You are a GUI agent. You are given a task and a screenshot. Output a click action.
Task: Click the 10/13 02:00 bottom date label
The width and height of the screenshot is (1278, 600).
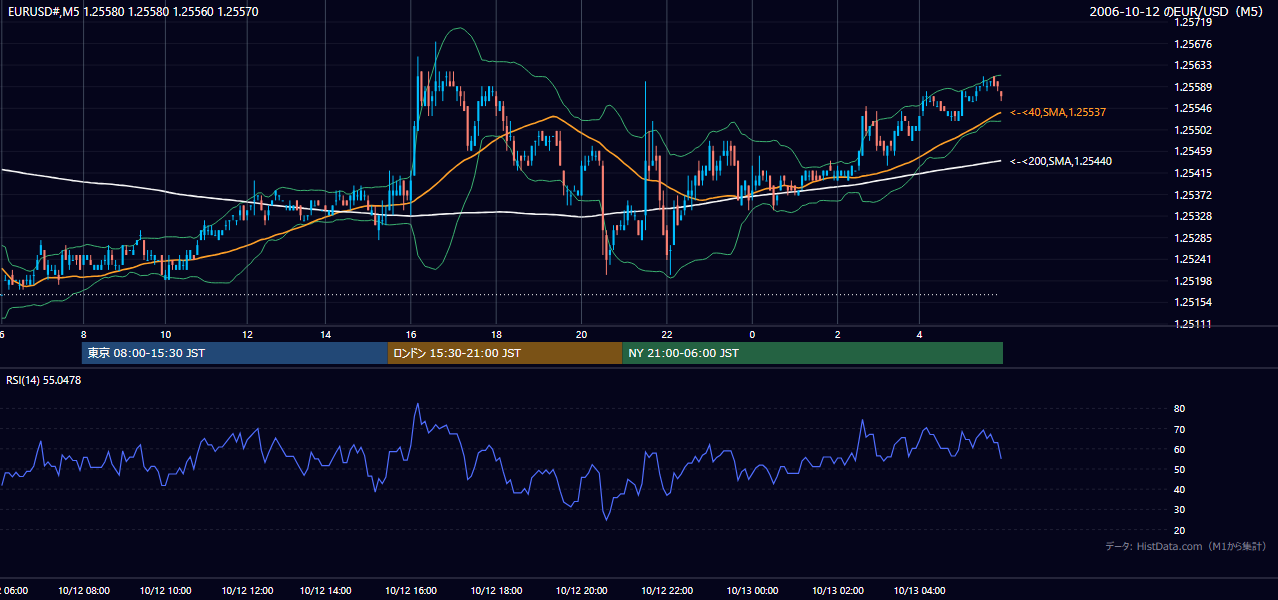pyautogui.click(x=837, y=591)
